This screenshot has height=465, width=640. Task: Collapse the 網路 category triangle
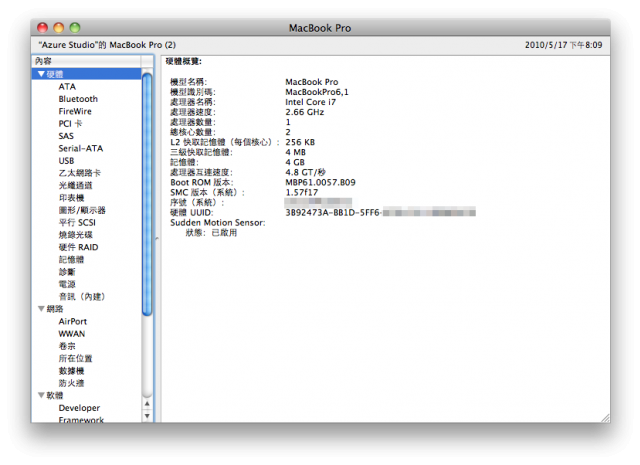coord(41,309)
